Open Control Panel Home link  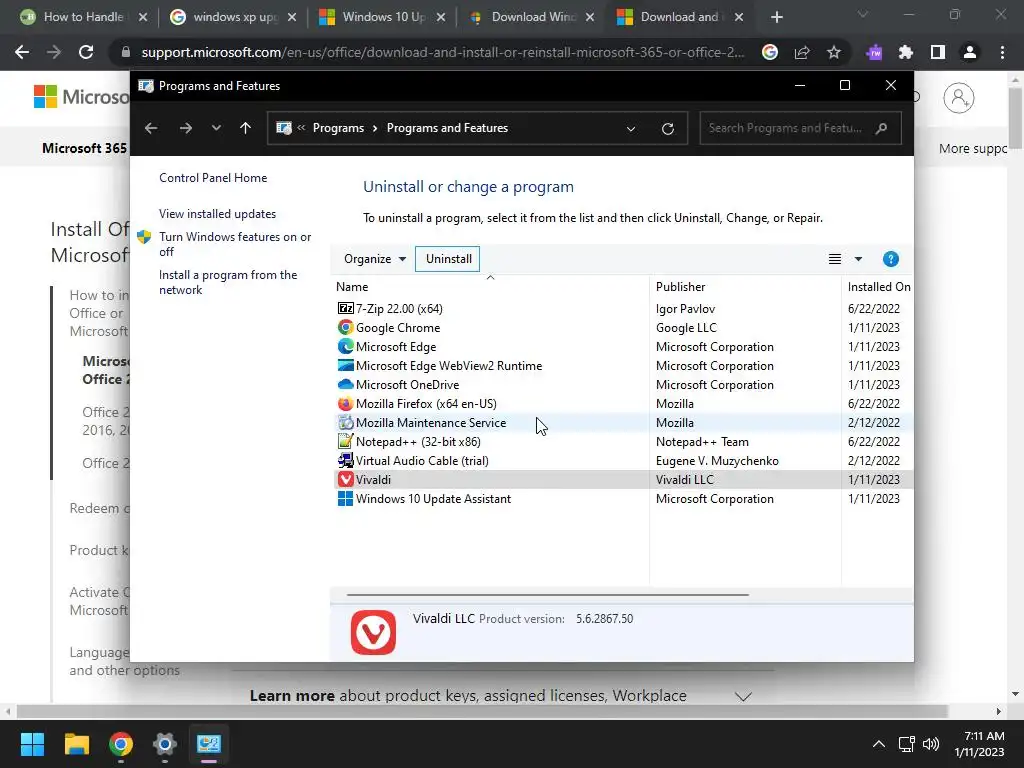213,178
